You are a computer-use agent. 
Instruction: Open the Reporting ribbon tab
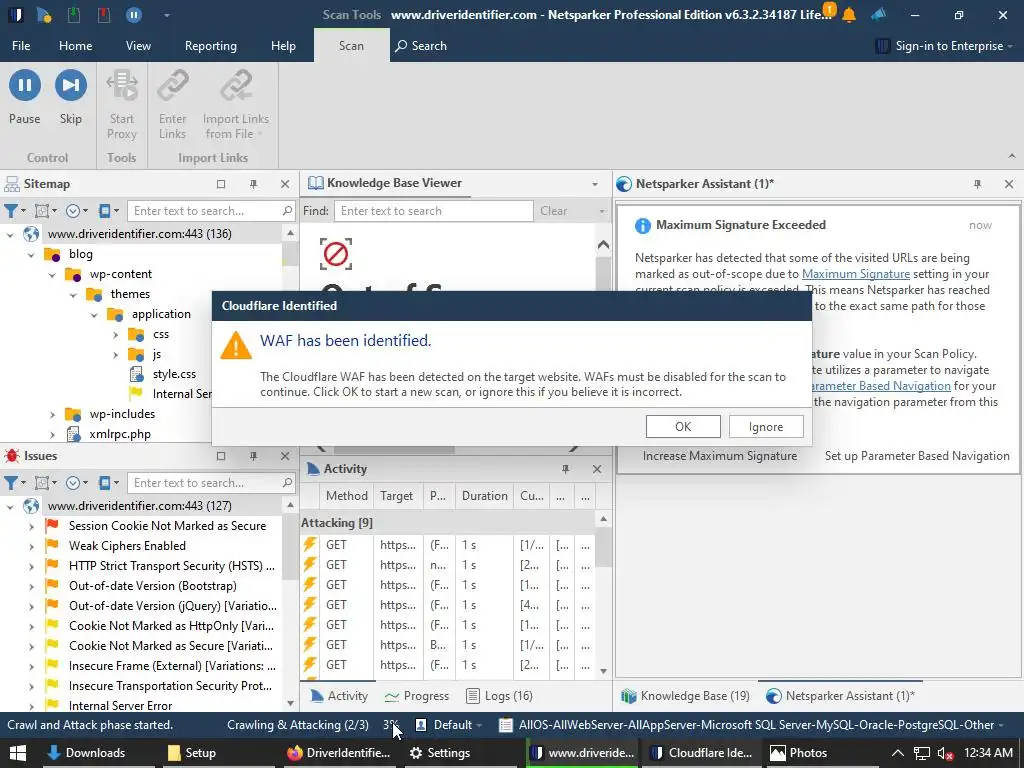point(211,46)
